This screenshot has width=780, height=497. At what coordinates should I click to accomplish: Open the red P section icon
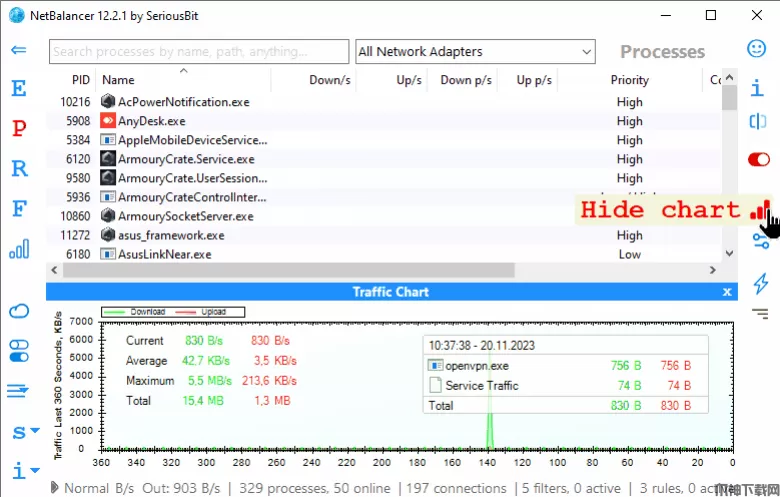(x=18, y=128)
